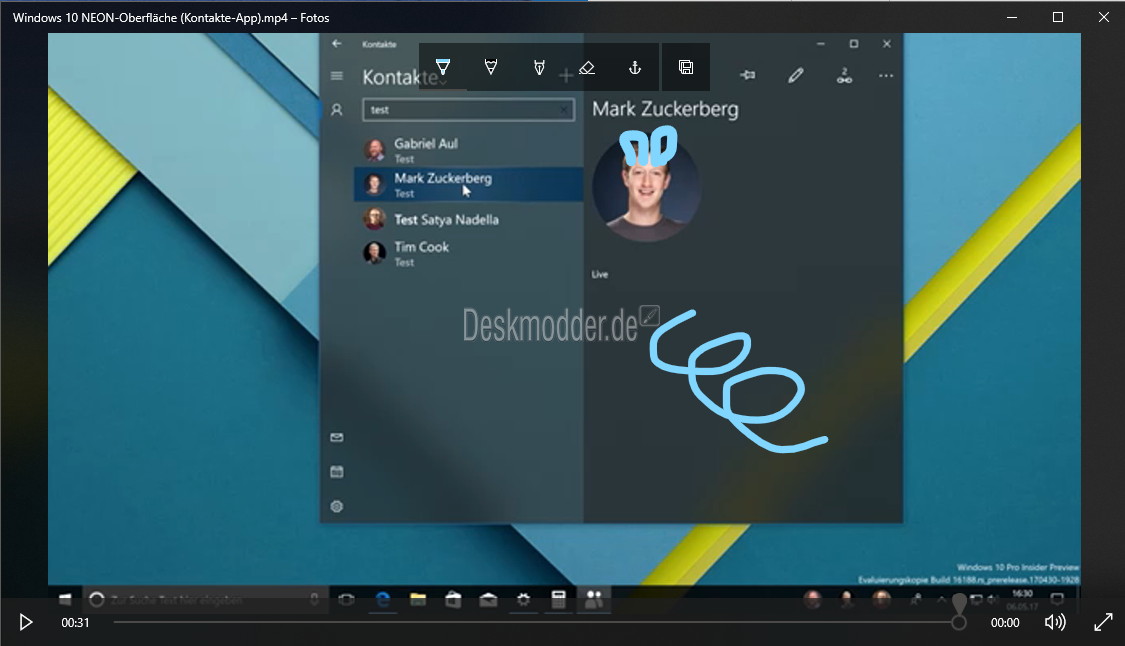Open the three-dot more options menu

[x=886, y=75]
